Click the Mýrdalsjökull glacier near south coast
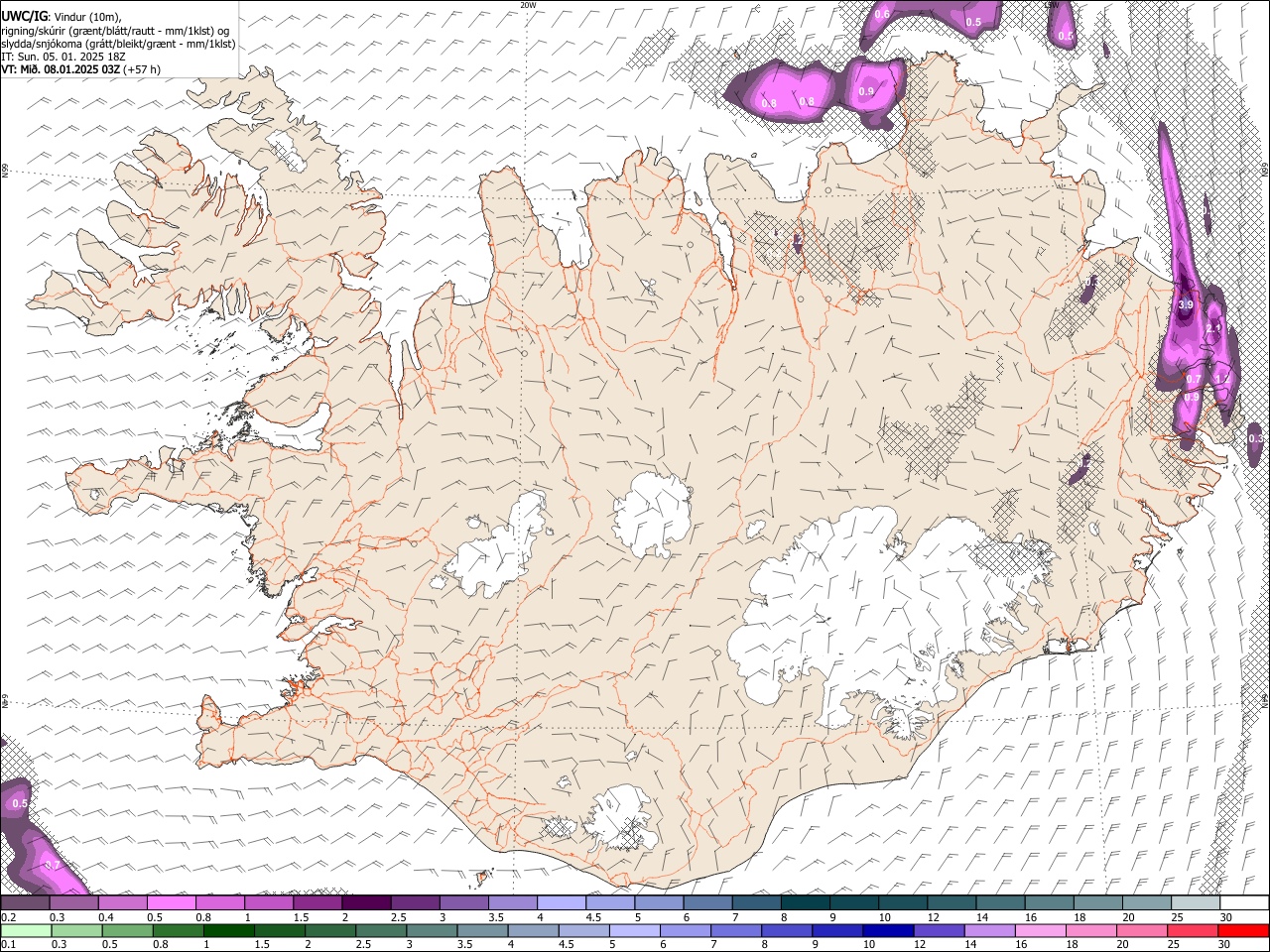The image size is (1270, 952). pyautogui.click(x=622, y=818)
